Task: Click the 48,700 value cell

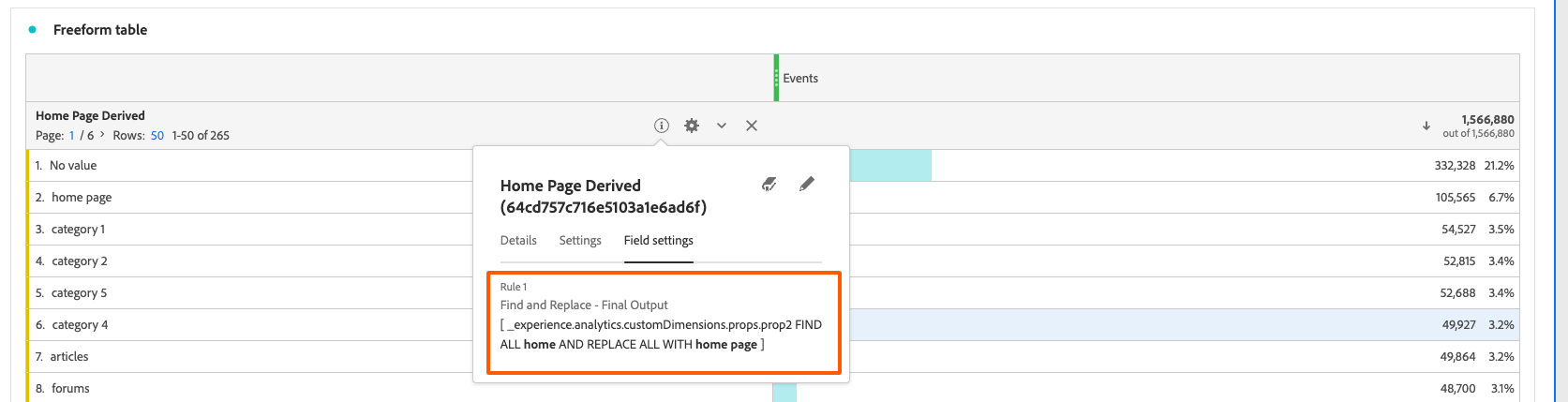Action: coord(1459,389)
